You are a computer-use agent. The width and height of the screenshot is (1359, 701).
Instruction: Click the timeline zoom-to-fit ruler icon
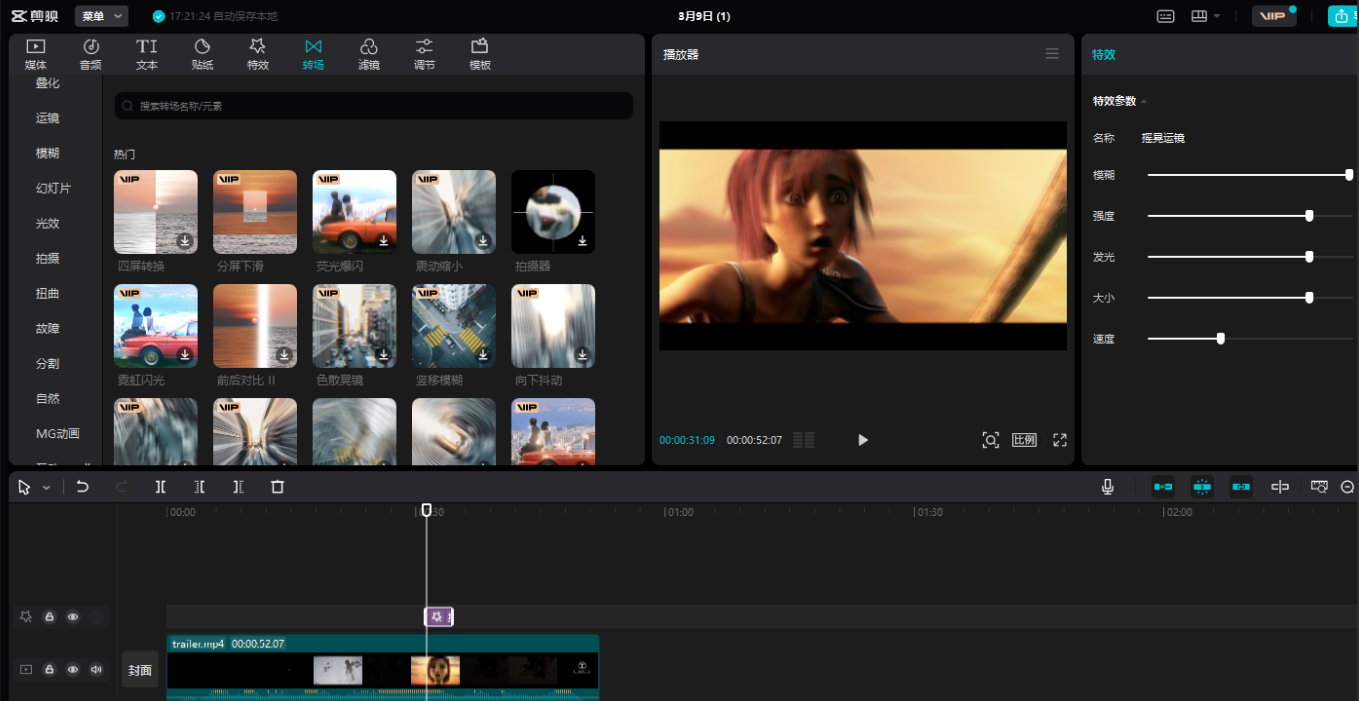tap(1319, 487)
